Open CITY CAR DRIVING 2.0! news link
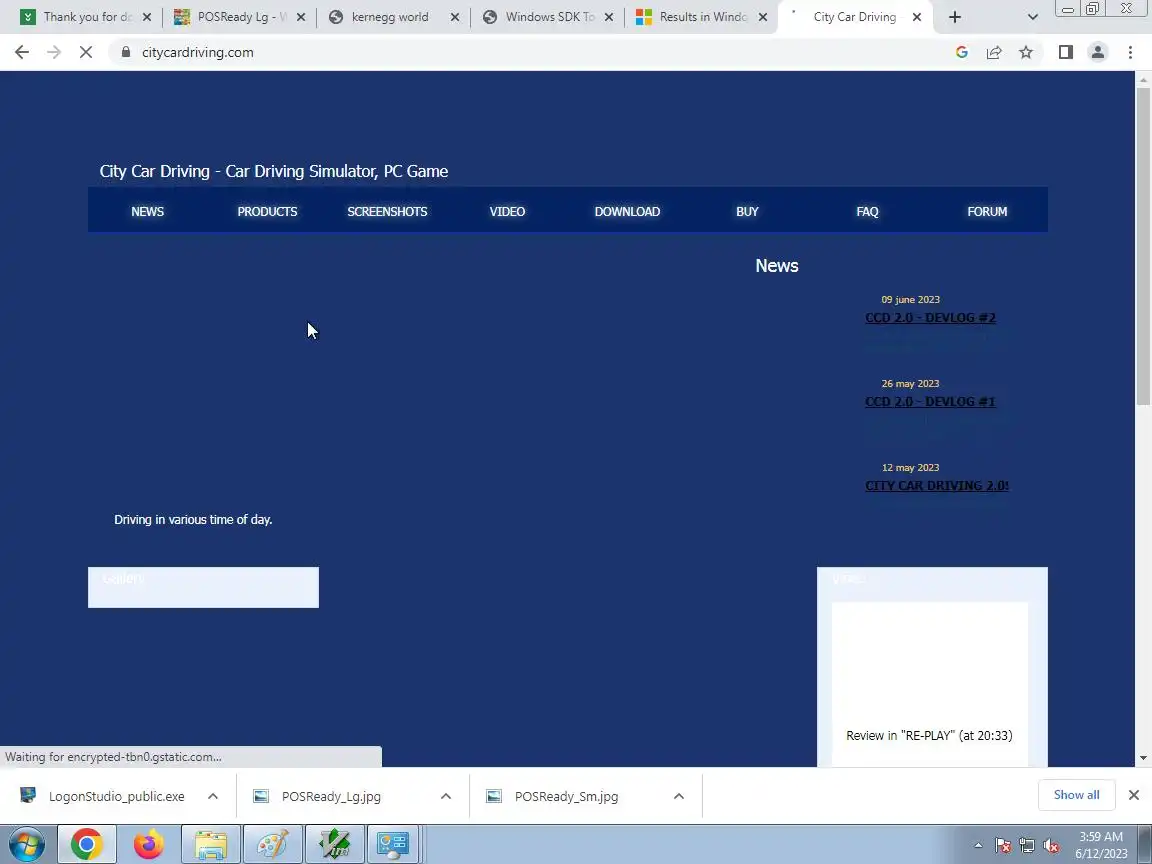Image resolution: width=1152 pixels, height=864 pixels. (937, 486)
